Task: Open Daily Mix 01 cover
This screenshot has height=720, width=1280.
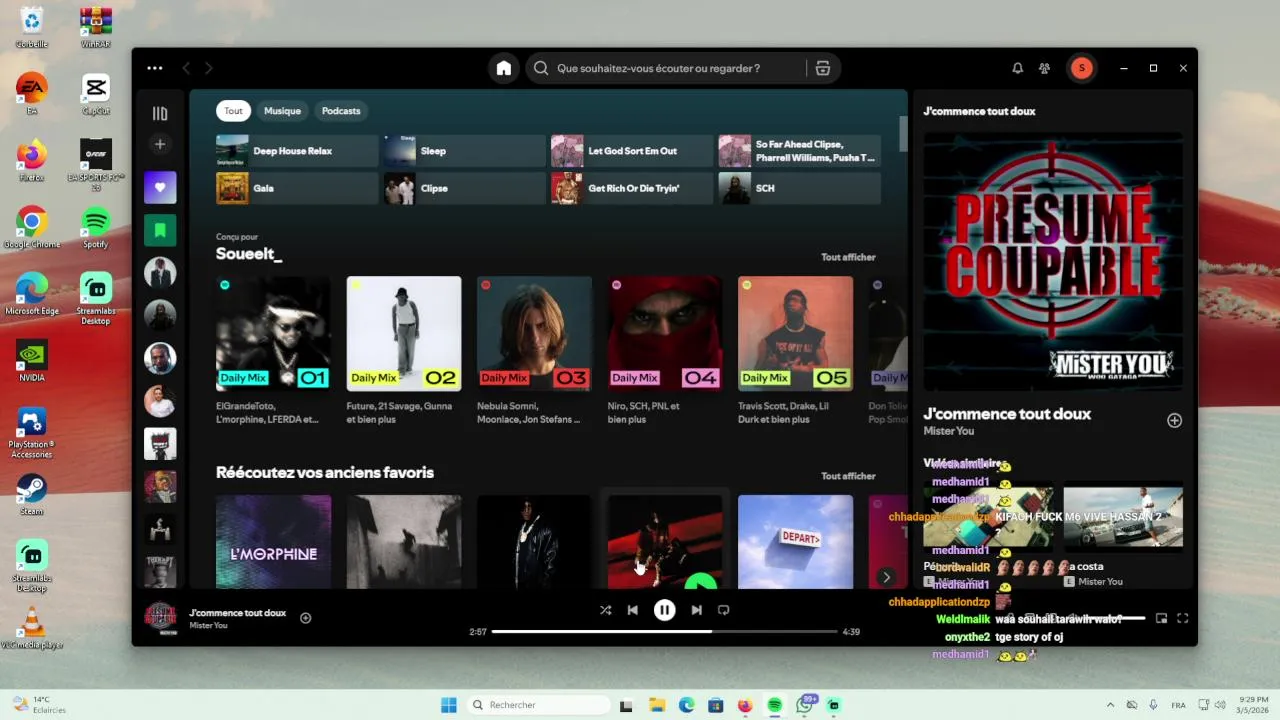Action: (273, 333)
